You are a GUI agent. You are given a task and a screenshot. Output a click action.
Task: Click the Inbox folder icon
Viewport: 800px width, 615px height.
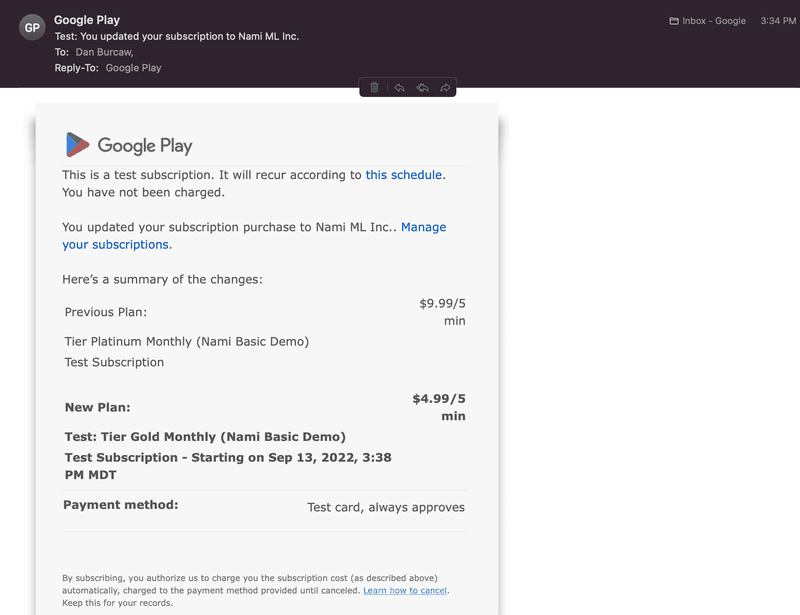point(674,21)
